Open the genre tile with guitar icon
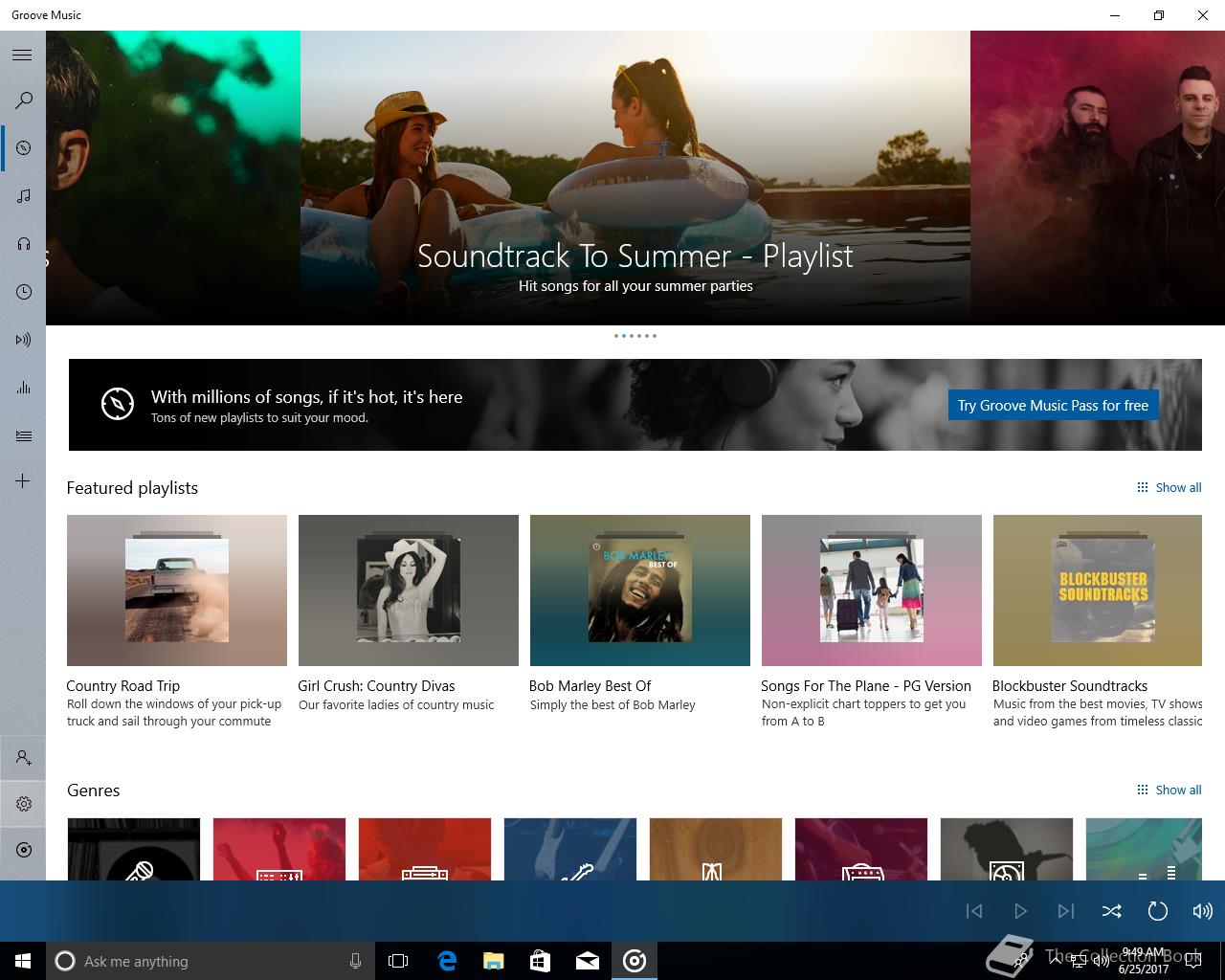The height and width of the screenshot is (980, 1225). coord(570,849)
